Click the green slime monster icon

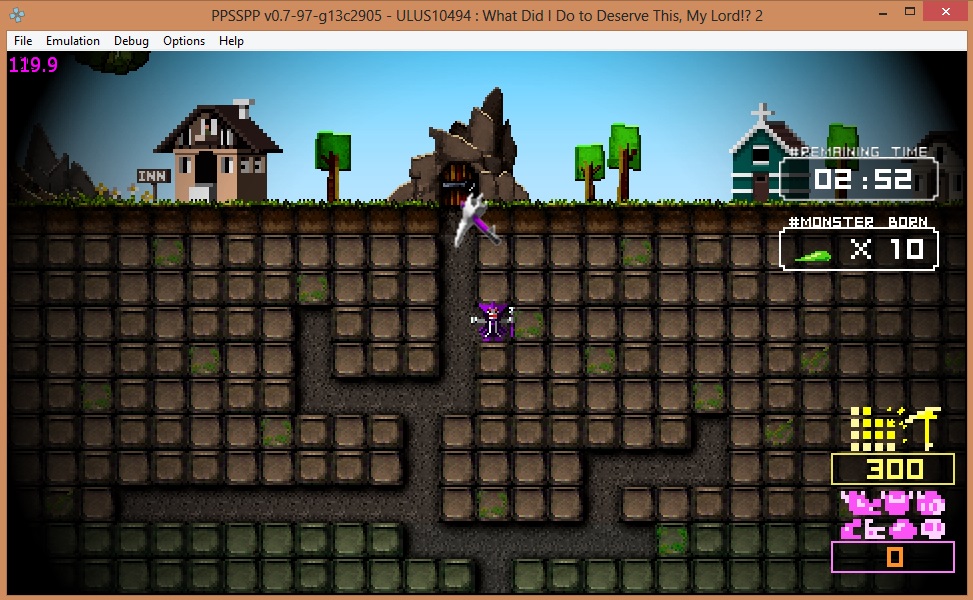pyautogui.click(x=814, y=255)
